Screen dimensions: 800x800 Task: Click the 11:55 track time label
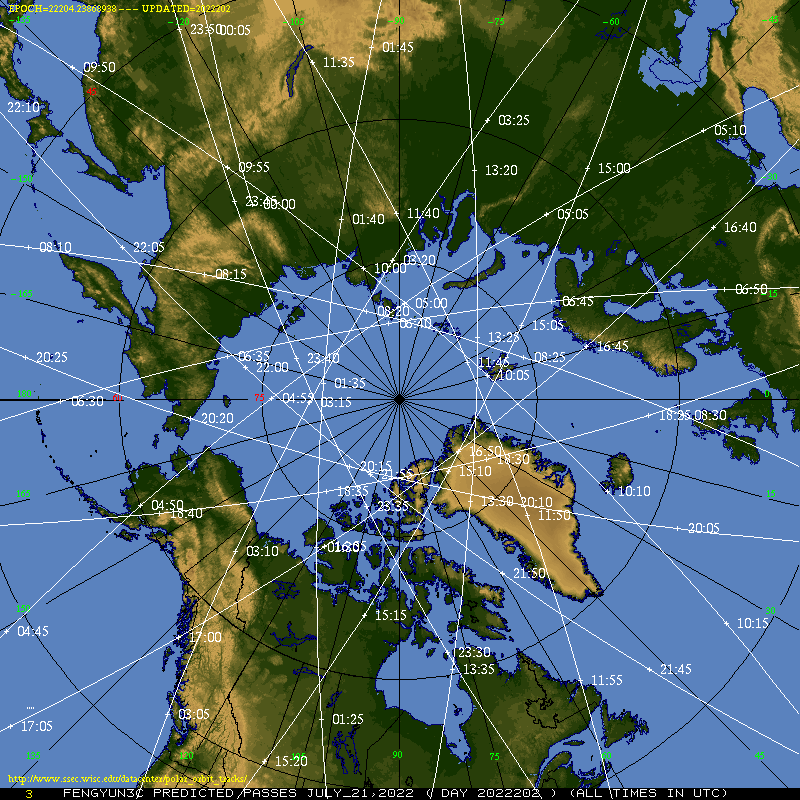pos(606,680)
